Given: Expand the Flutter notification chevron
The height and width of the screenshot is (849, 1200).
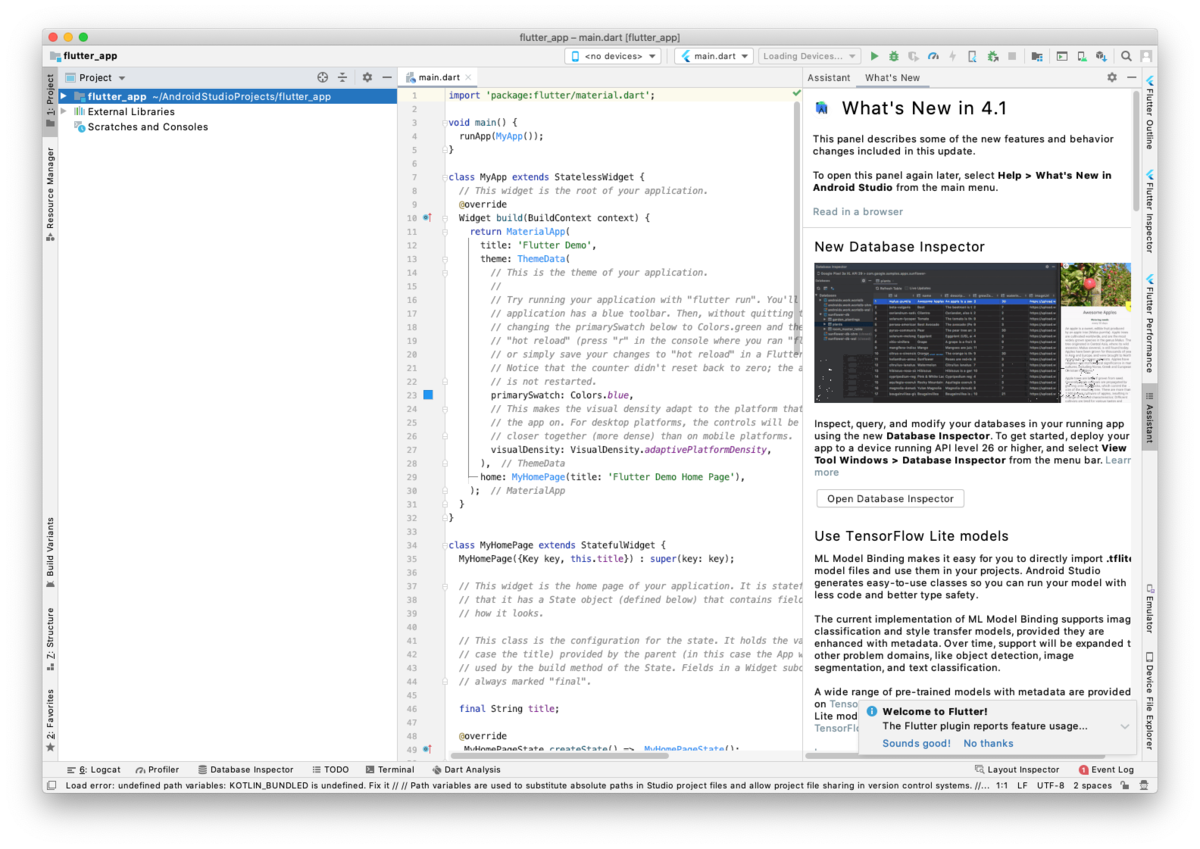Looking at the screenshot, I should (1125, 727).
